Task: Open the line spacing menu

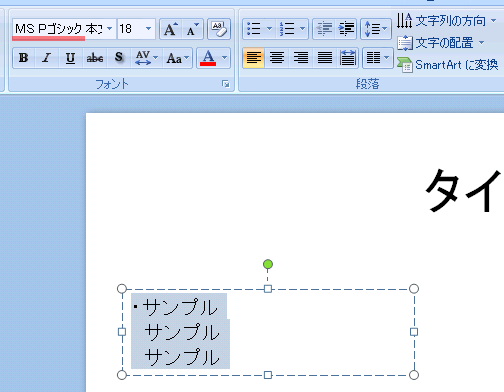Action: click(376, 29)
